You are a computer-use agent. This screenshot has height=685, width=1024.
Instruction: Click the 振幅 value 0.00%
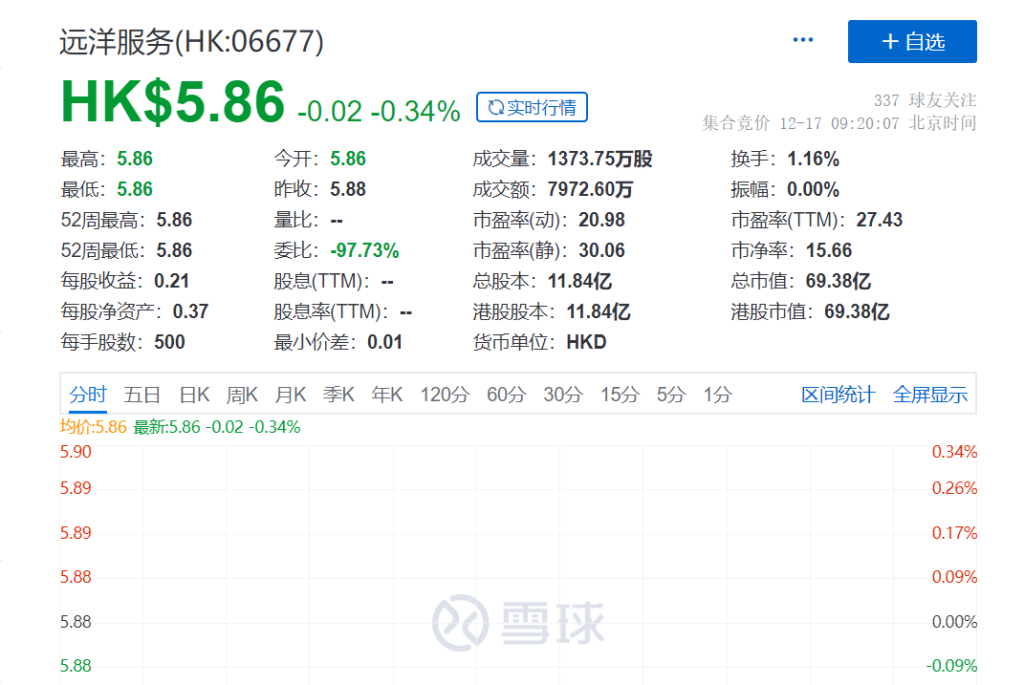[812, 189]
